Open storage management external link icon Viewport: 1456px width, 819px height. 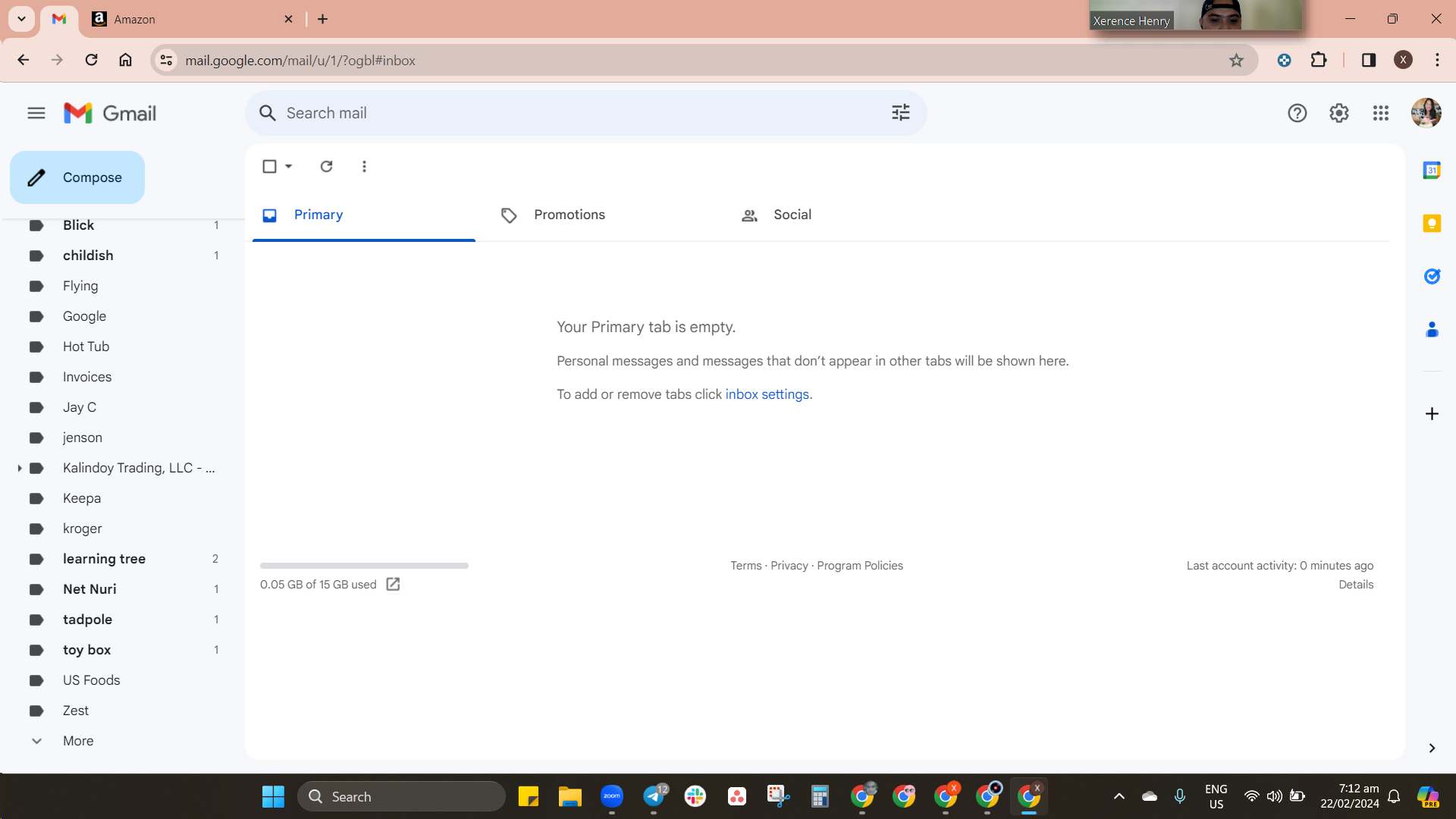tap(393, 584)
